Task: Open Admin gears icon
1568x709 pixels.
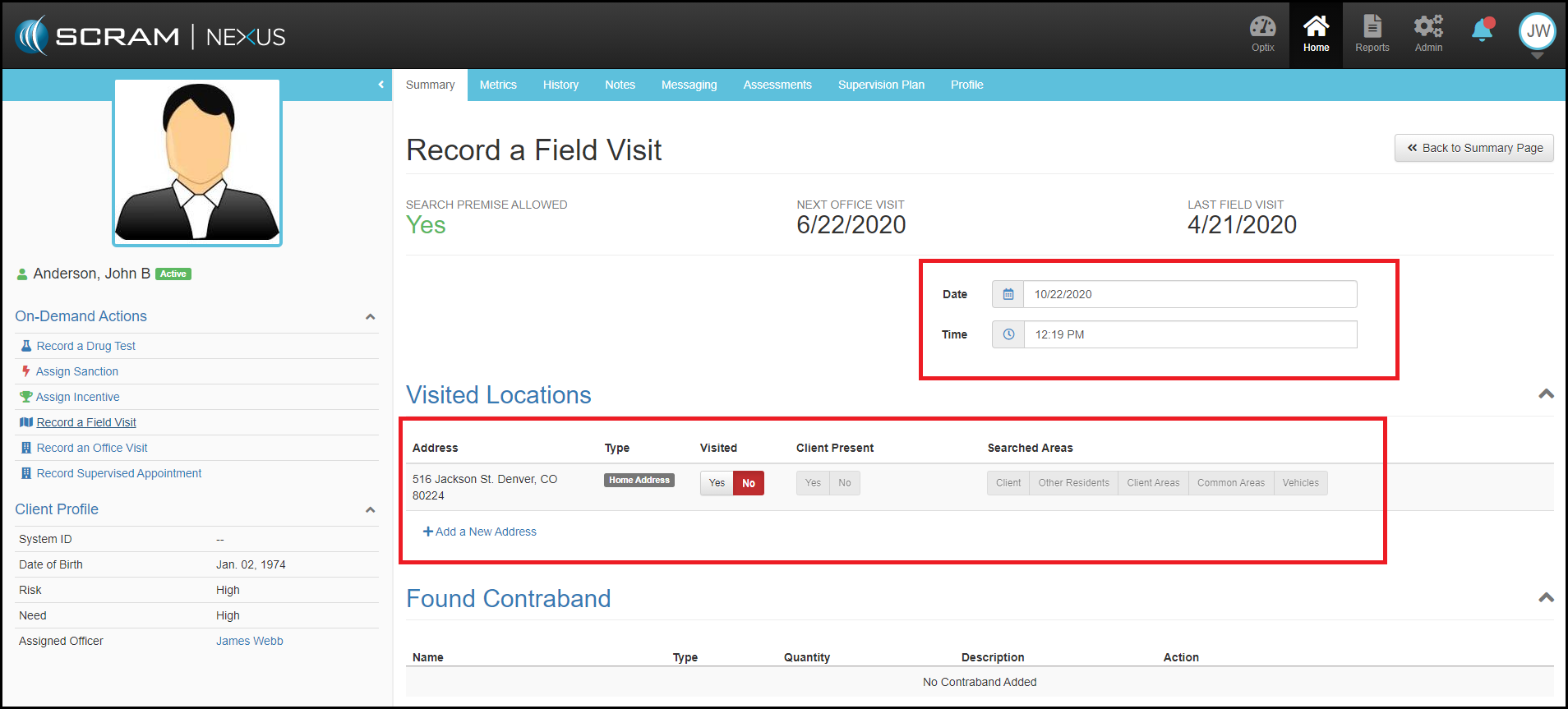Action: click(x=1428, y=35)
